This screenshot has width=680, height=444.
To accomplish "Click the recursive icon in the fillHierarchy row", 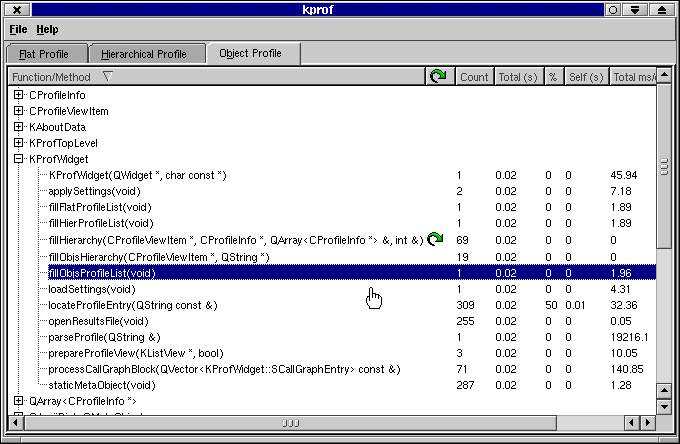I will (435, 239).
